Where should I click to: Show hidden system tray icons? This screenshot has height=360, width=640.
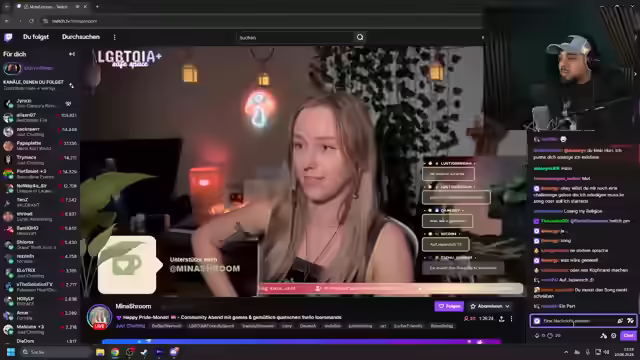(566, 352)
